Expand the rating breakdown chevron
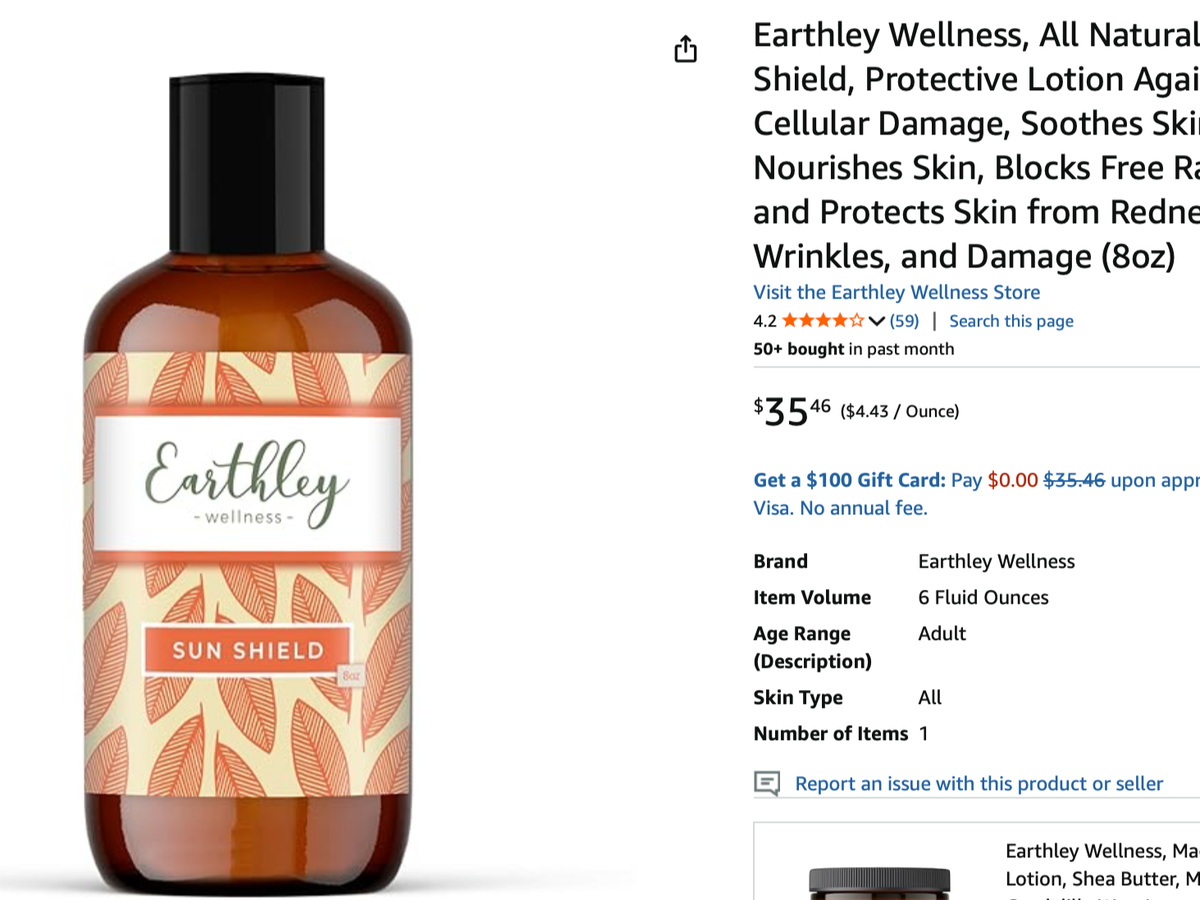The height and width of the screenshot is (900, 1200). click(x=877, y=321)
